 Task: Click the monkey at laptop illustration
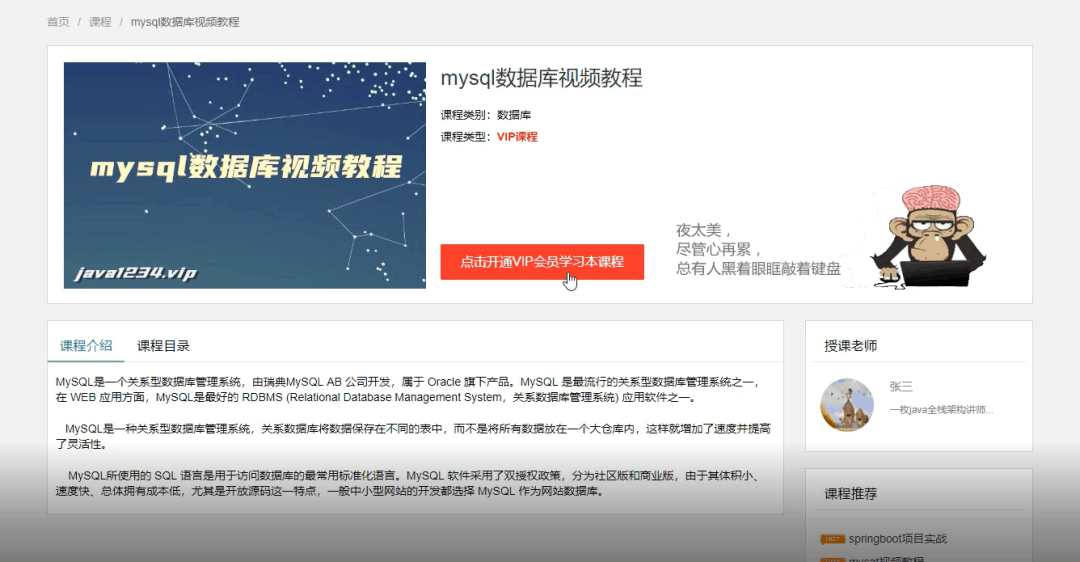pos(927,236)
